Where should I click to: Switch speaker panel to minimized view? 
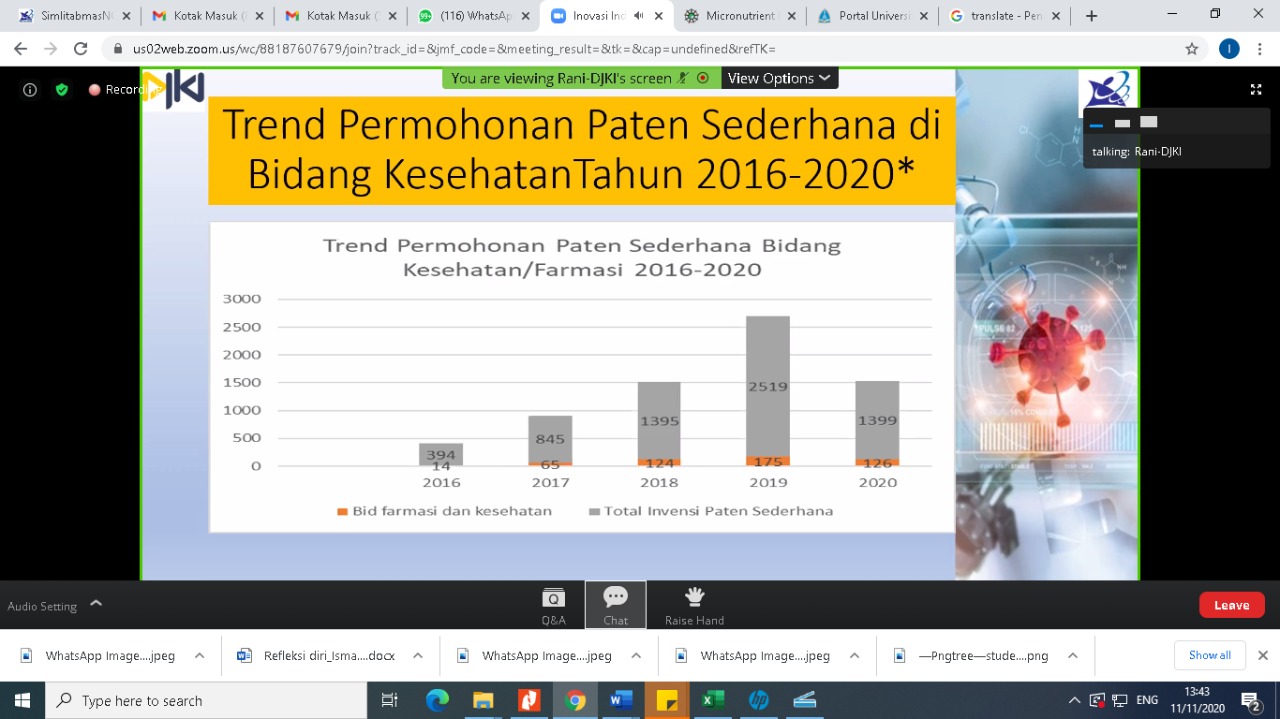point(1096,123)
